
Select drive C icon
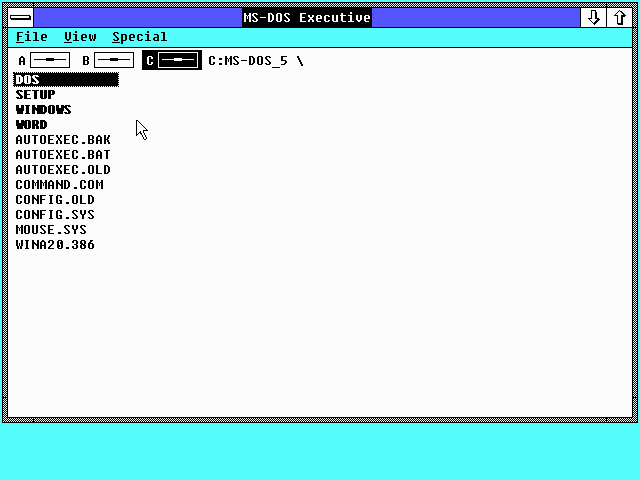click(x=172, y=60)
